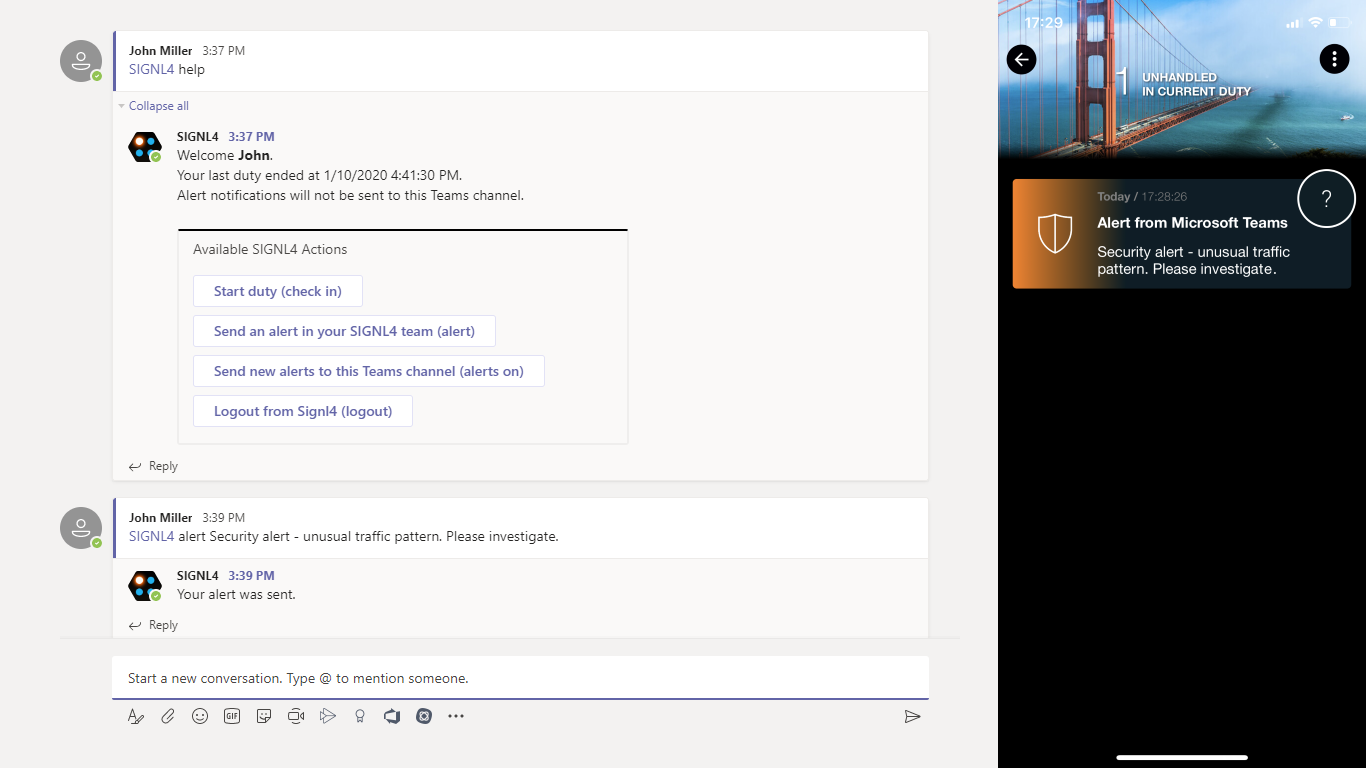The height and width of the screenshot is (768, 1366).
Task: Click the SIGNL4 avatar on the Welcome message
Action: [x=145, y=147]
